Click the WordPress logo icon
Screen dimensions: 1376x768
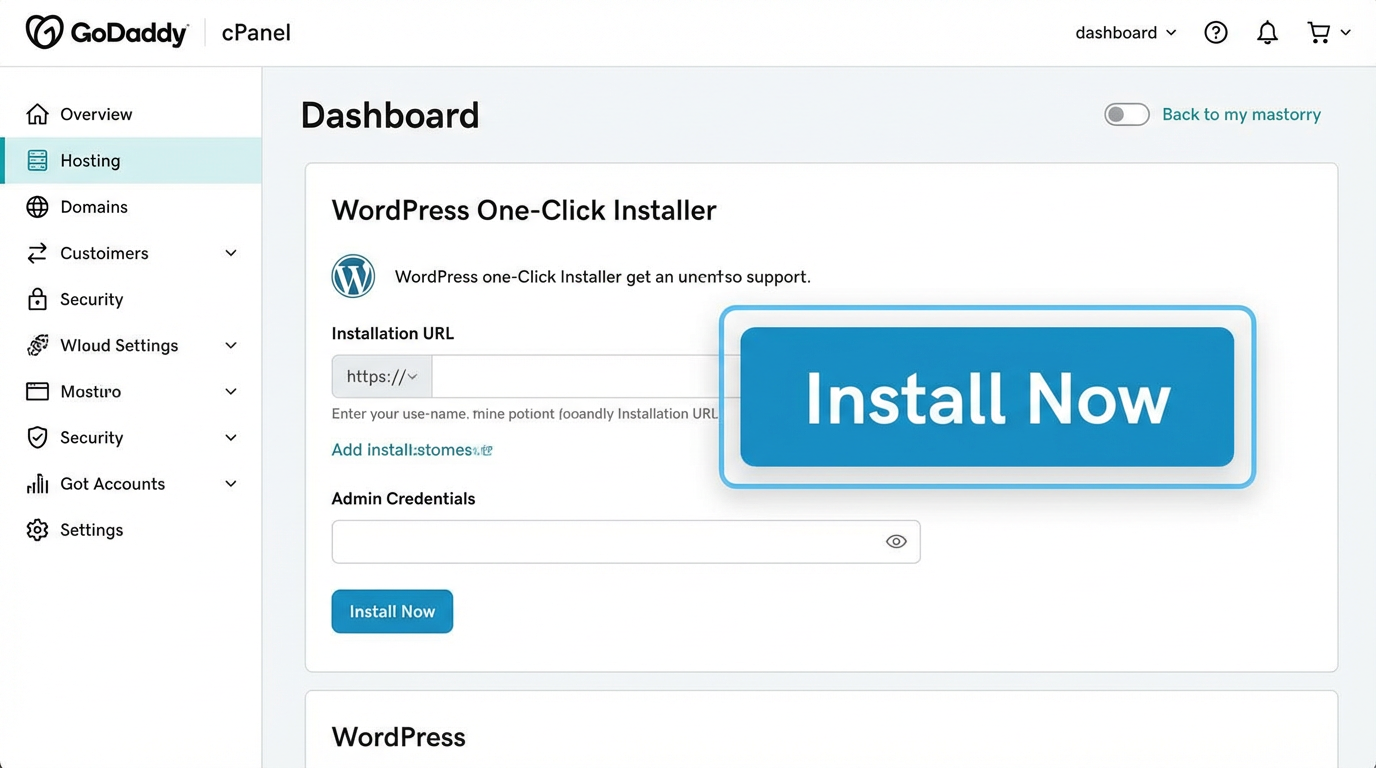352,275
